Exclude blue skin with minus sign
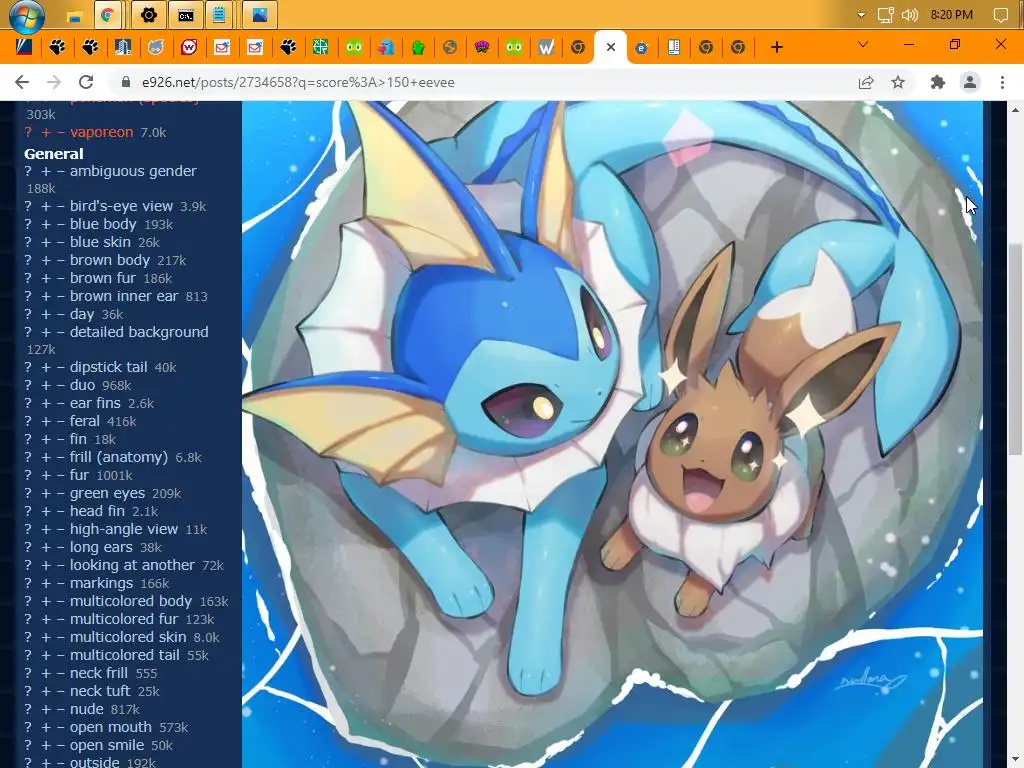 [x=61, y=242]
